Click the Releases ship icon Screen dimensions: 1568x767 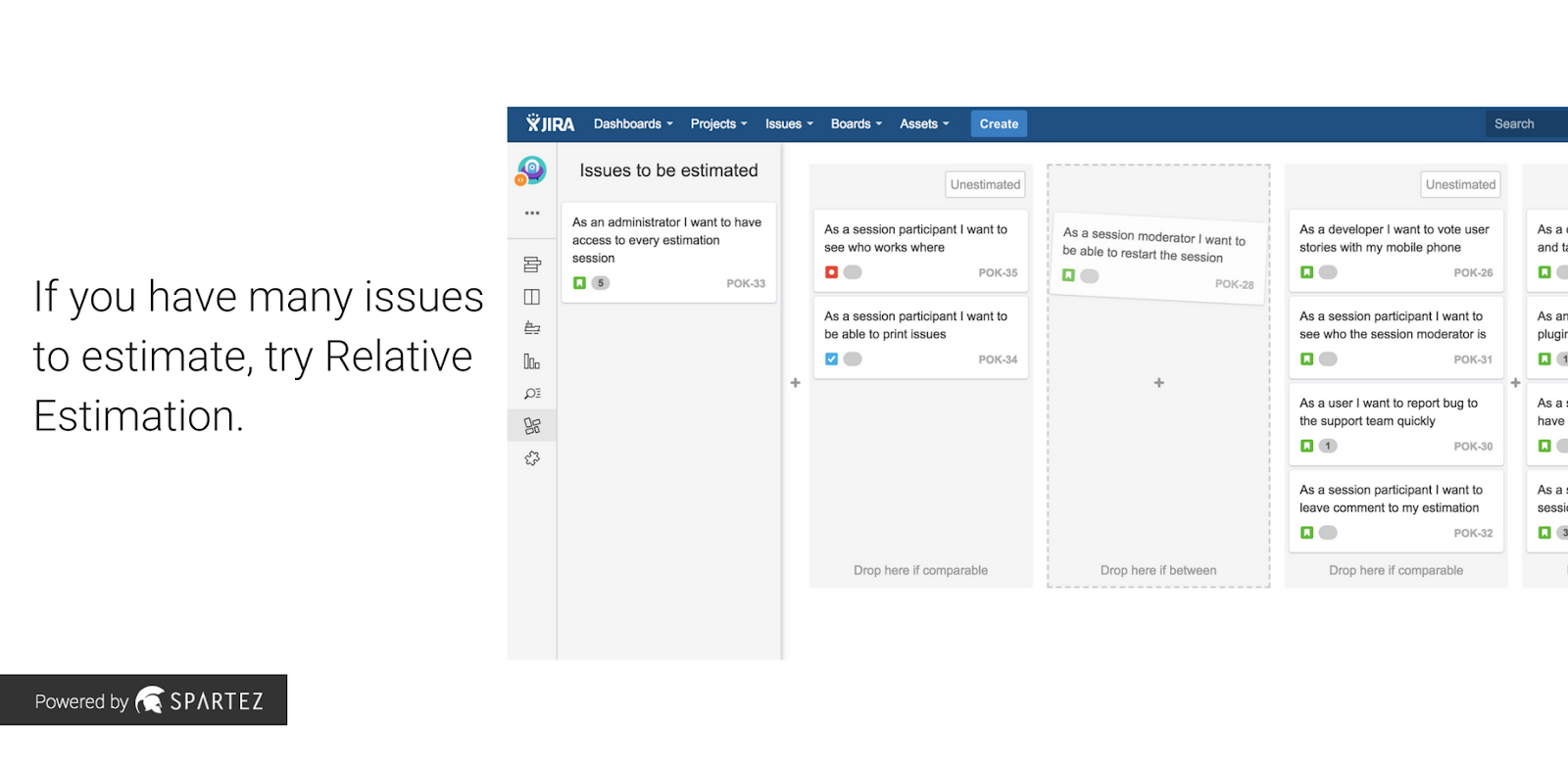coord(532,328)
